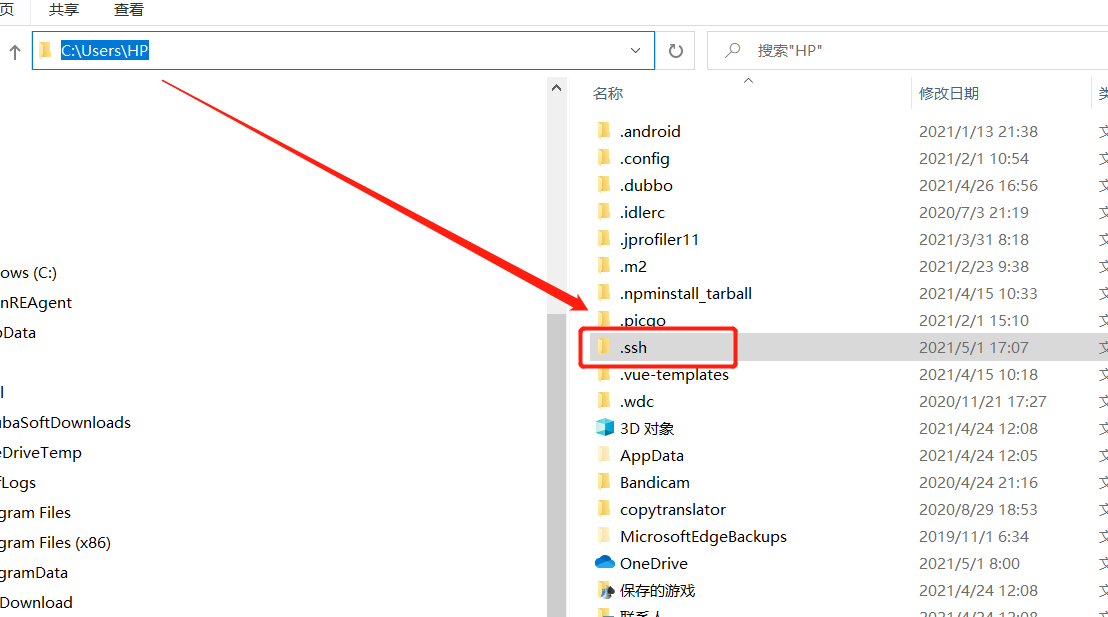
Task: Click the 2021/5/1 17:07 date cell
Action: pos(973,348)
